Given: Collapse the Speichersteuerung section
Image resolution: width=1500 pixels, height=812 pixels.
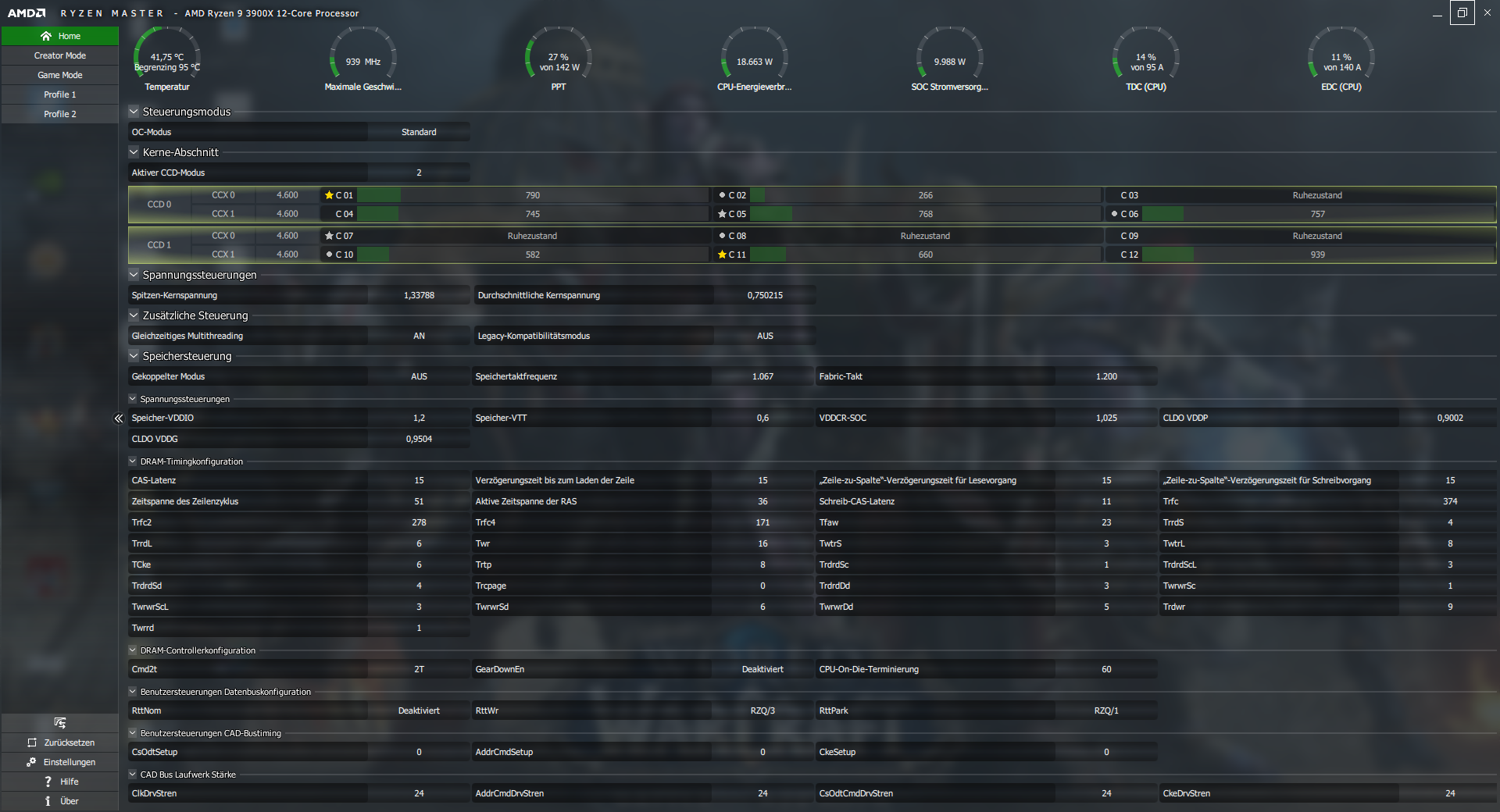Looking at the screenshot, I should pyautogui.click(x=134, y=356).
